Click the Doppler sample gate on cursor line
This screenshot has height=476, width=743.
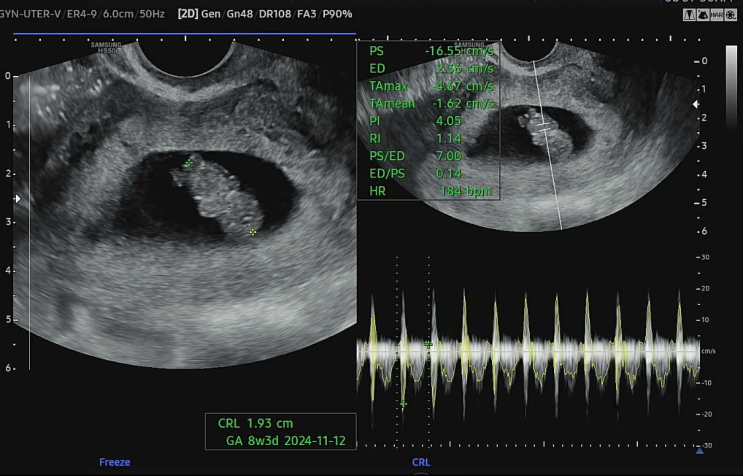point(544,126)
